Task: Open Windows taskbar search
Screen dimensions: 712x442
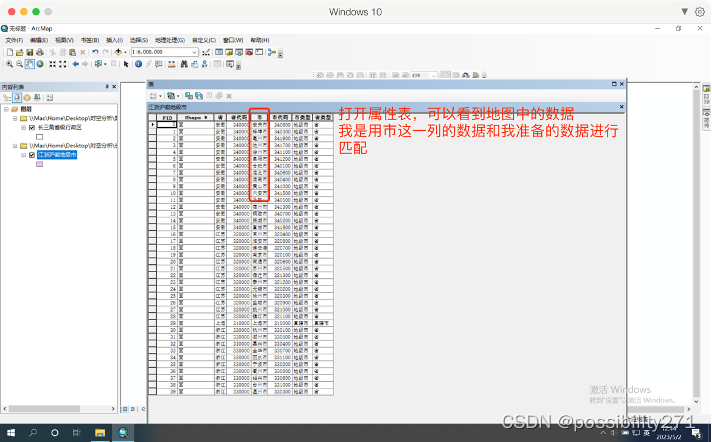Action: pyautogui.click(x=33, y=433)
